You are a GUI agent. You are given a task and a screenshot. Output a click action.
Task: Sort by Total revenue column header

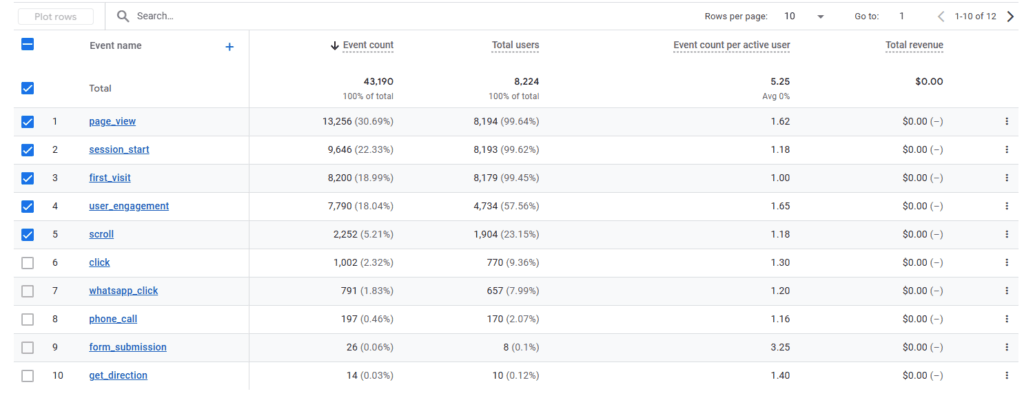tap(914, 45)
